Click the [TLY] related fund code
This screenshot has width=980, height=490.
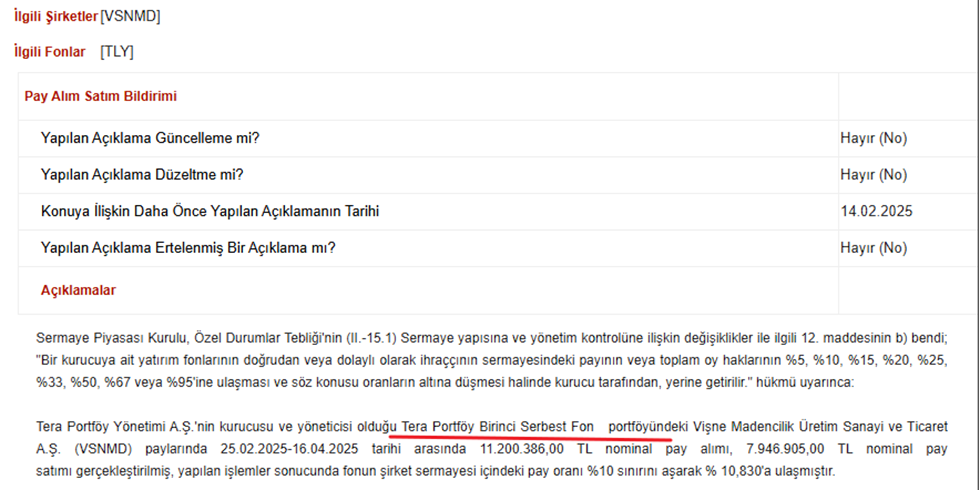point(117,52)
